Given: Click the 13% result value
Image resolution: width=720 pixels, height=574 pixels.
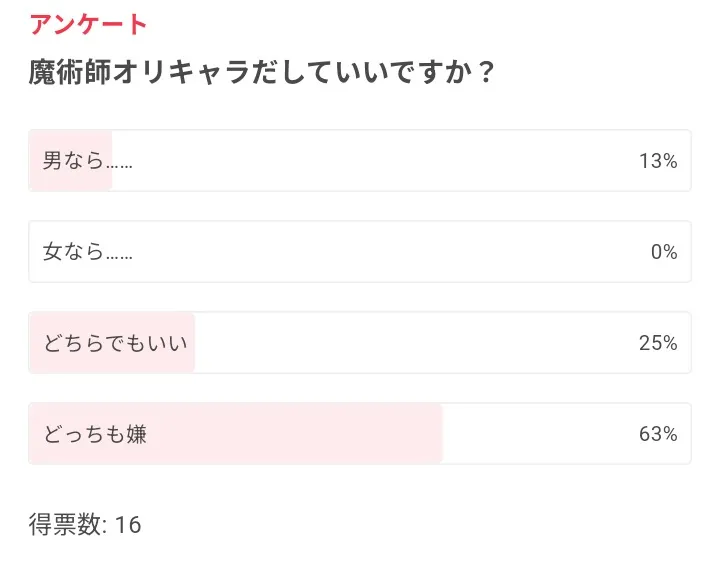Looking at the screenshot, I should (658, 161).
